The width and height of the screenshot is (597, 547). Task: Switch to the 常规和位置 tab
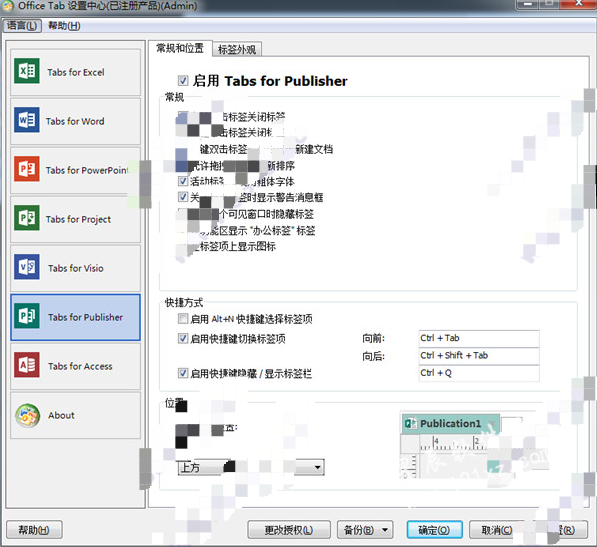(180, 48)
